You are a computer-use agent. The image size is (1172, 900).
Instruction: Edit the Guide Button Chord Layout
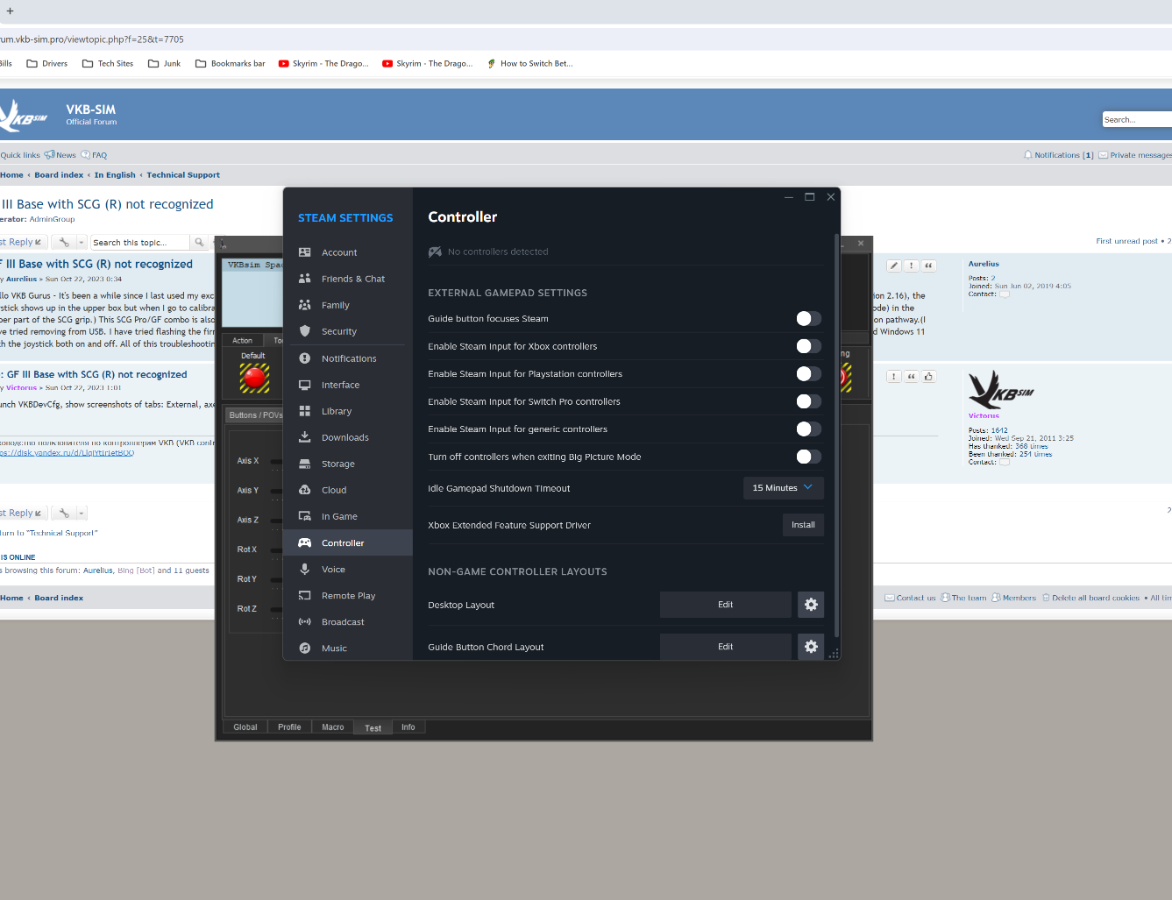(x=725, y=647)
